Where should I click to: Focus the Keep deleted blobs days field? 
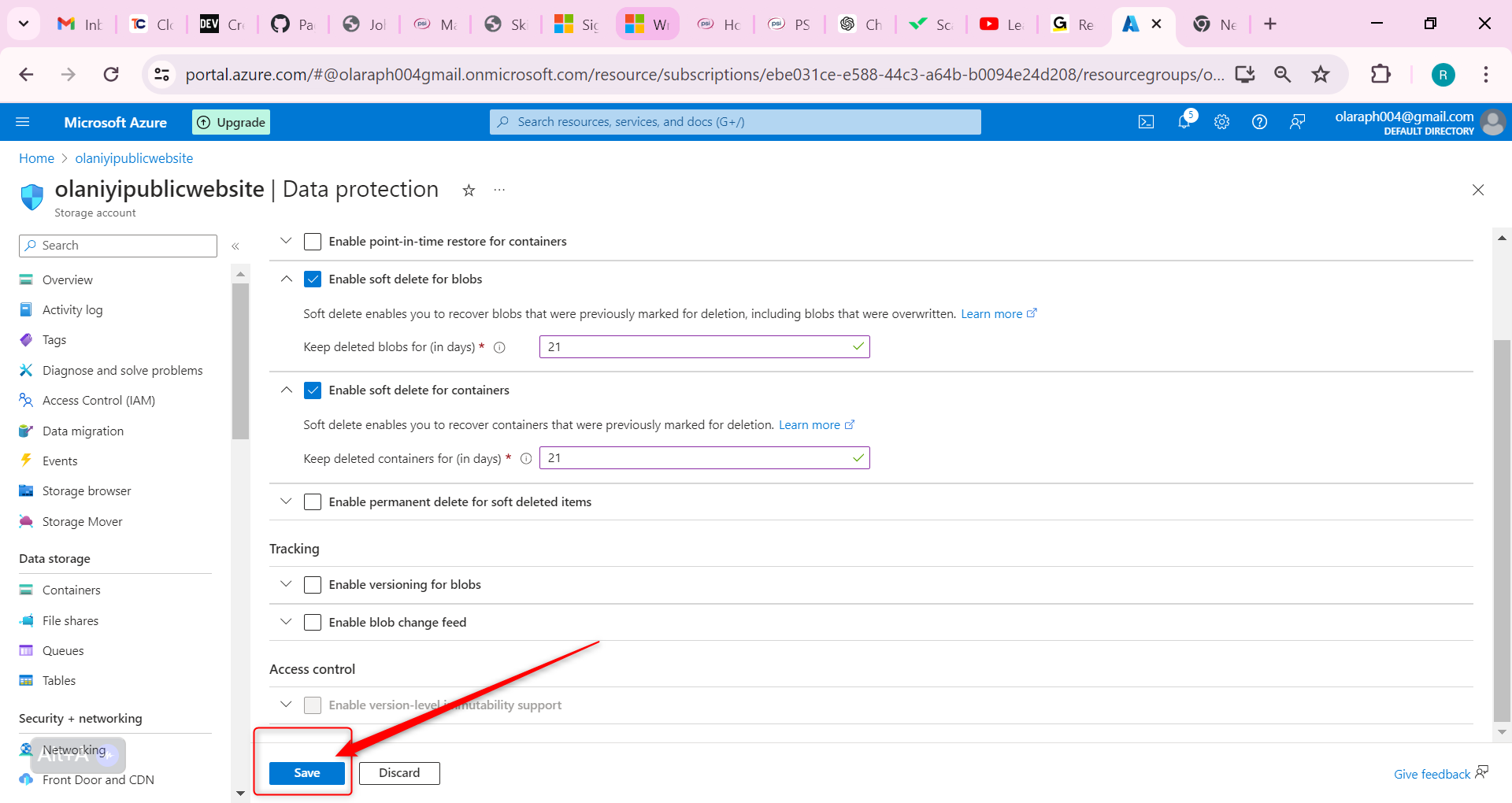704,347
